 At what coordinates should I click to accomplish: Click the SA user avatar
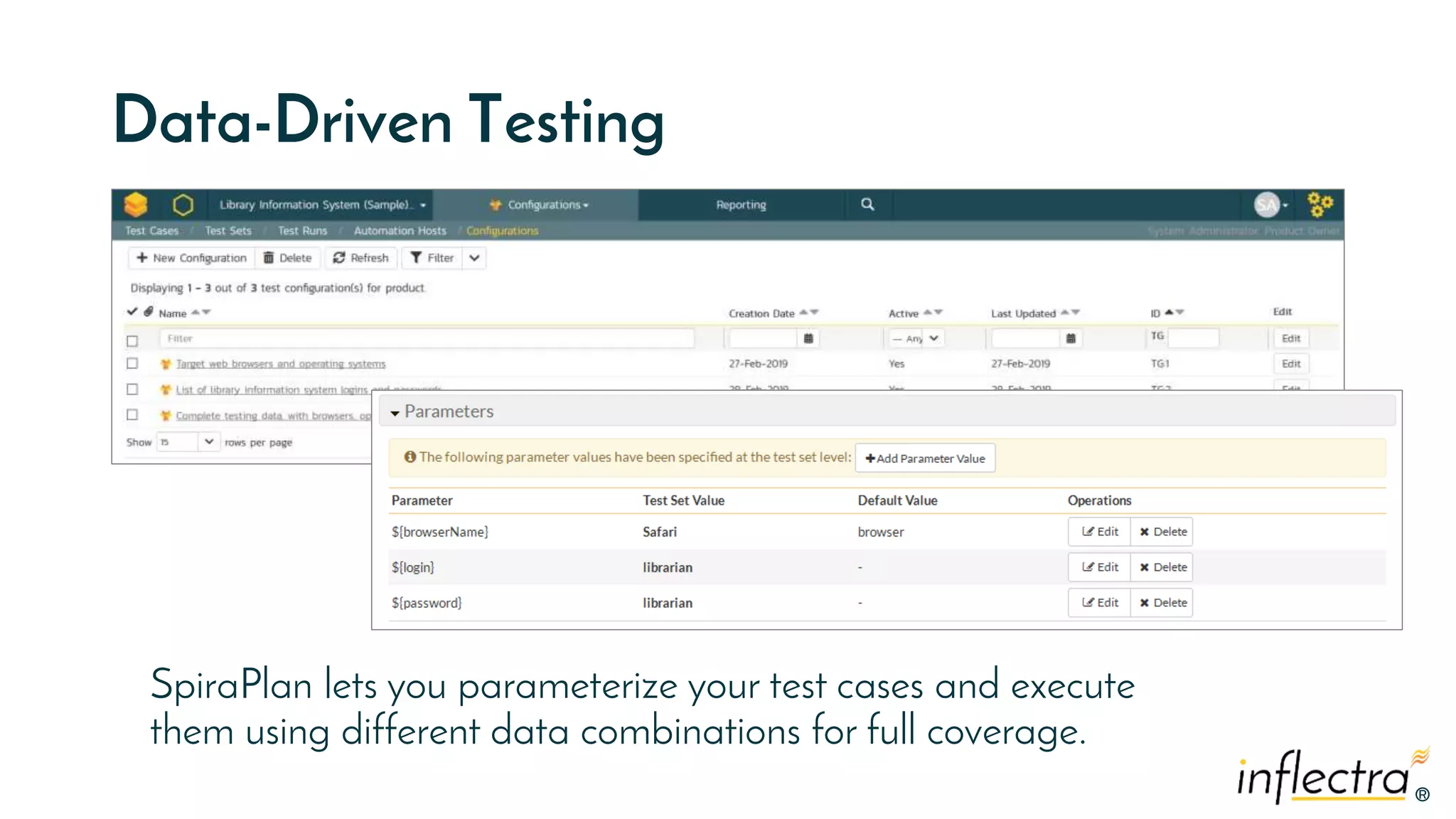(x=1266, y=205)
